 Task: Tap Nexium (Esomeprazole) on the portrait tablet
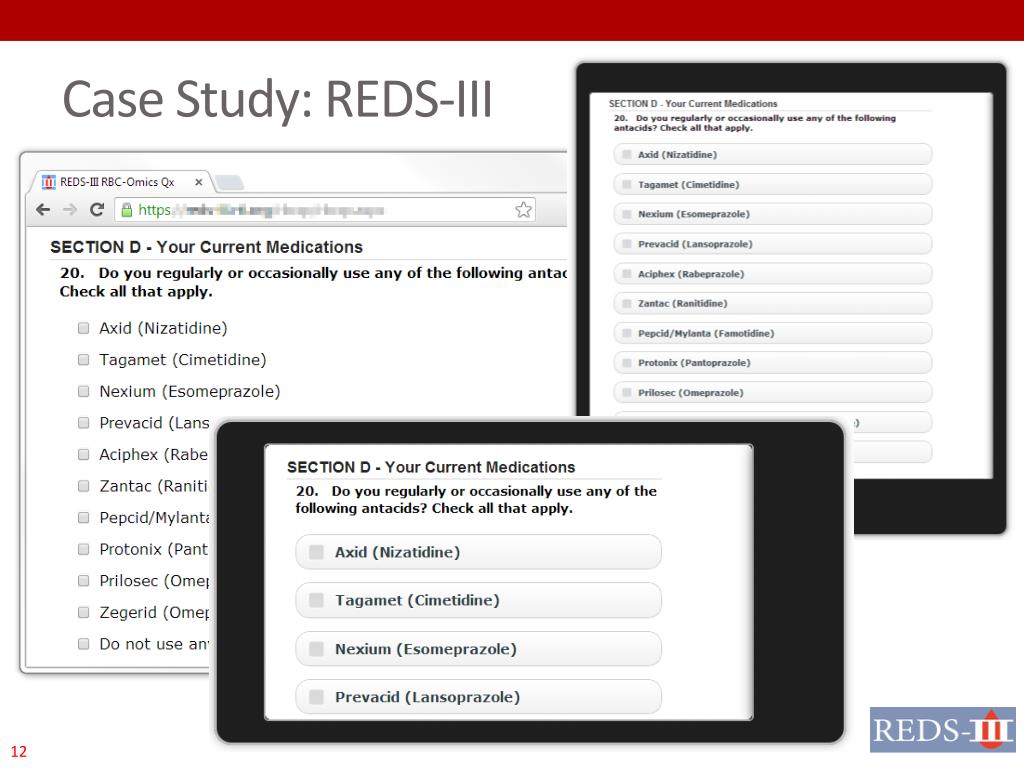tap(773, 214)
